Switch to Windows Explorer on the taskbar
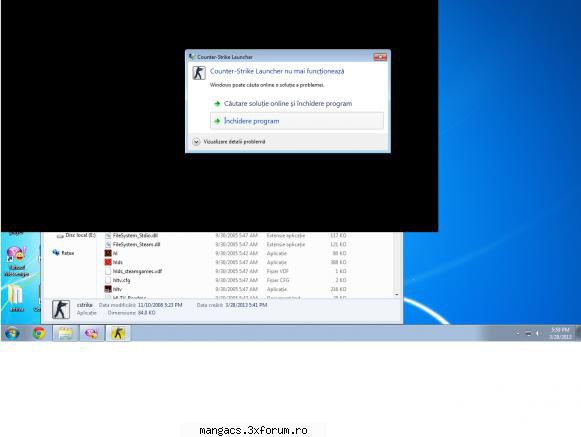The height and width of the screenshot is (437, 581). click(65, 333)
